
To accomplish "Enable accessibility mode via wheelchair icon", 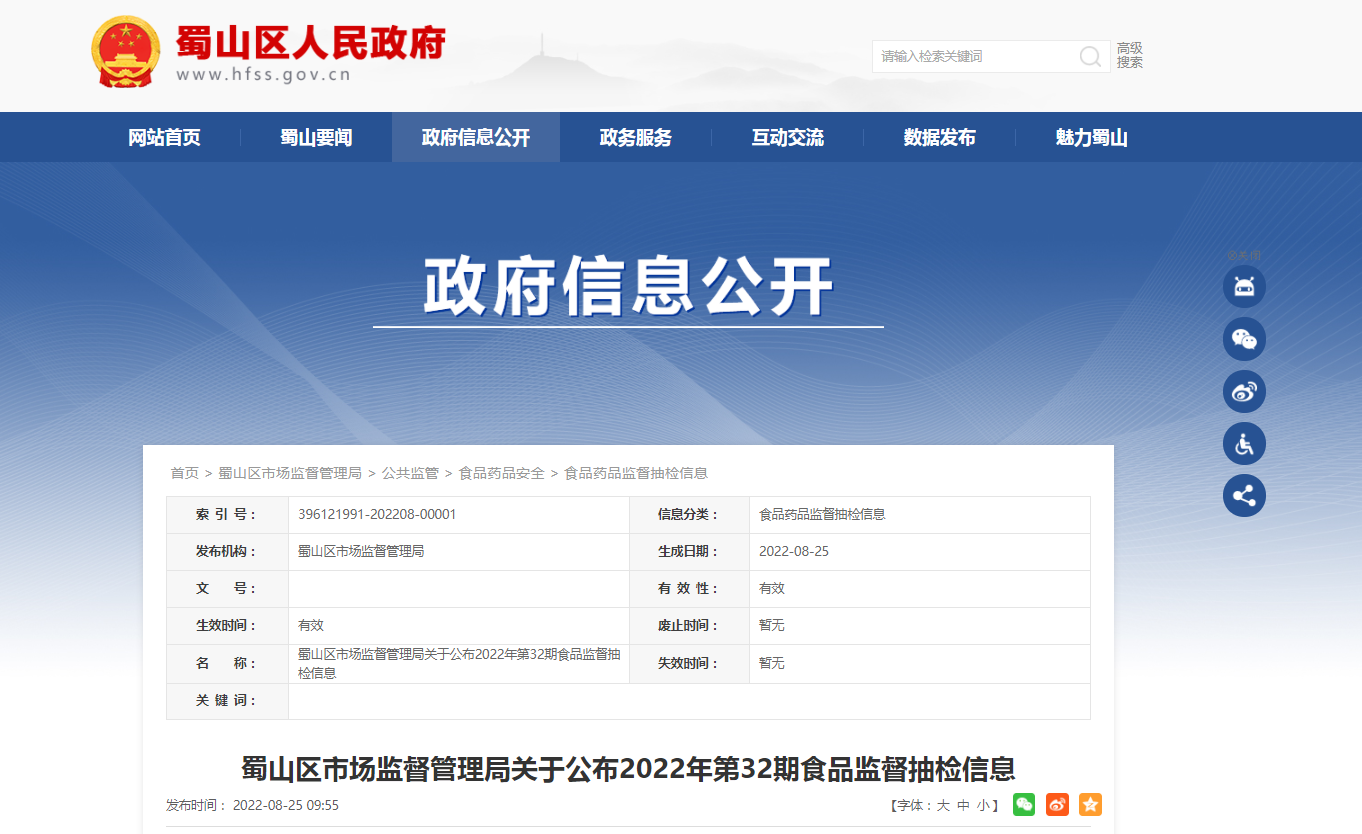I will tap(1244, 444).
